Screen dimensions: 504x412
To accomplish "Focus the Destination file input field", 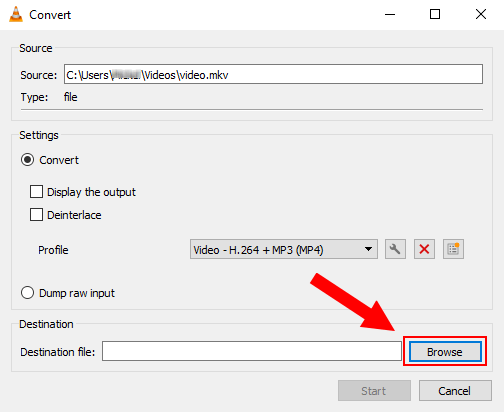I will click(252, 351).
